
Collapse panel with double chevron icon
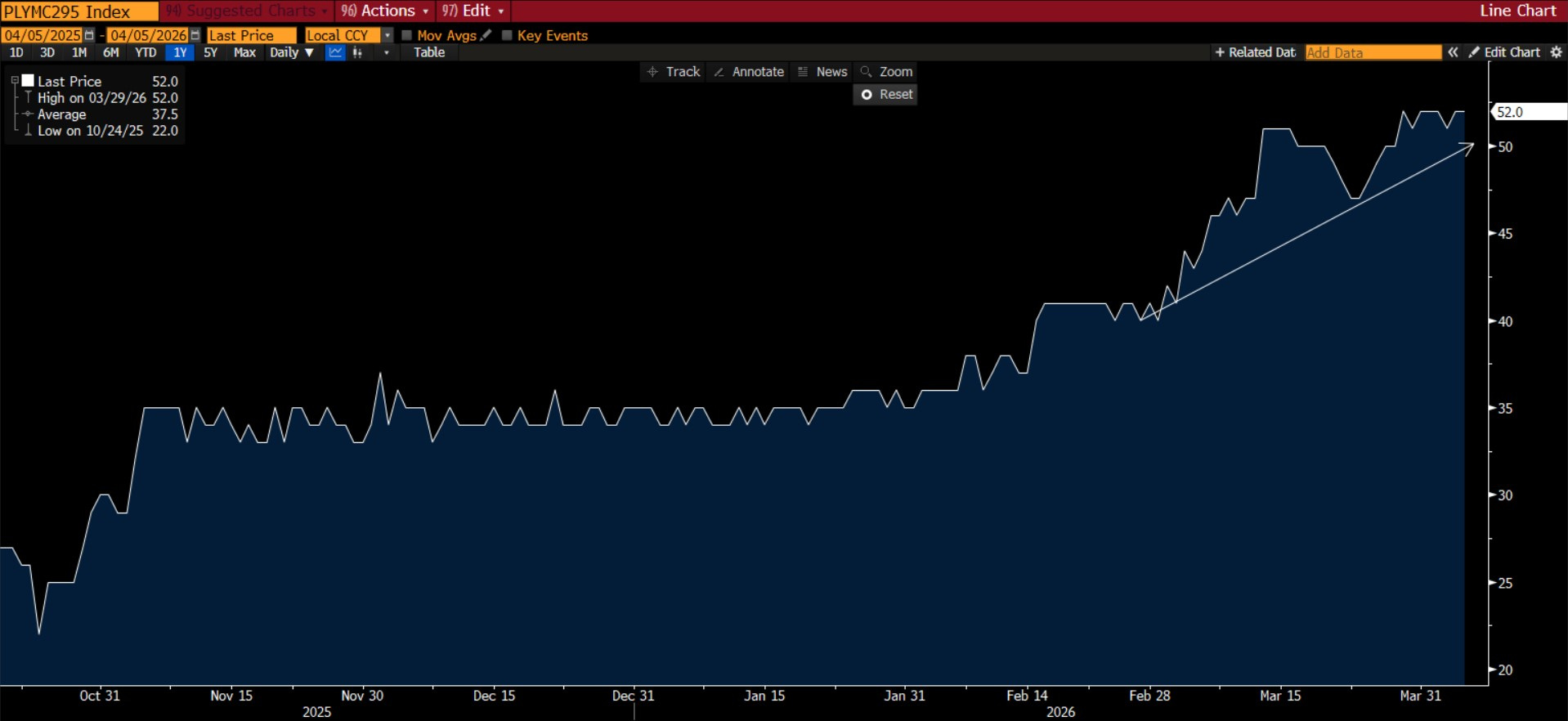coord(1453,52)
